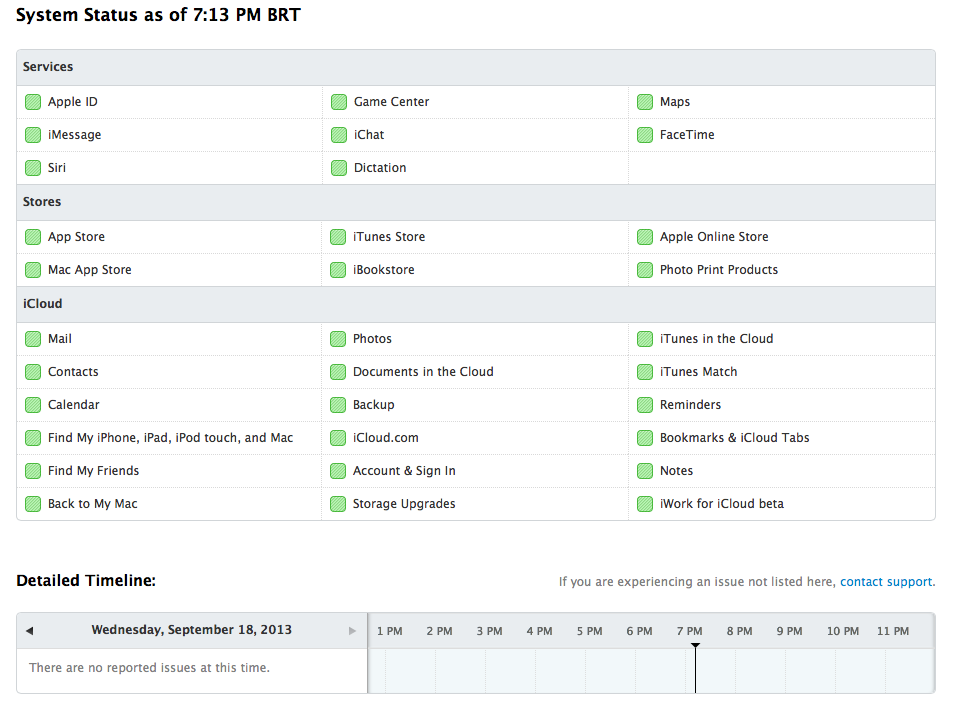Click the green icon next to Backup
Screen dimensions: 956x709
[x=339, y=405]
